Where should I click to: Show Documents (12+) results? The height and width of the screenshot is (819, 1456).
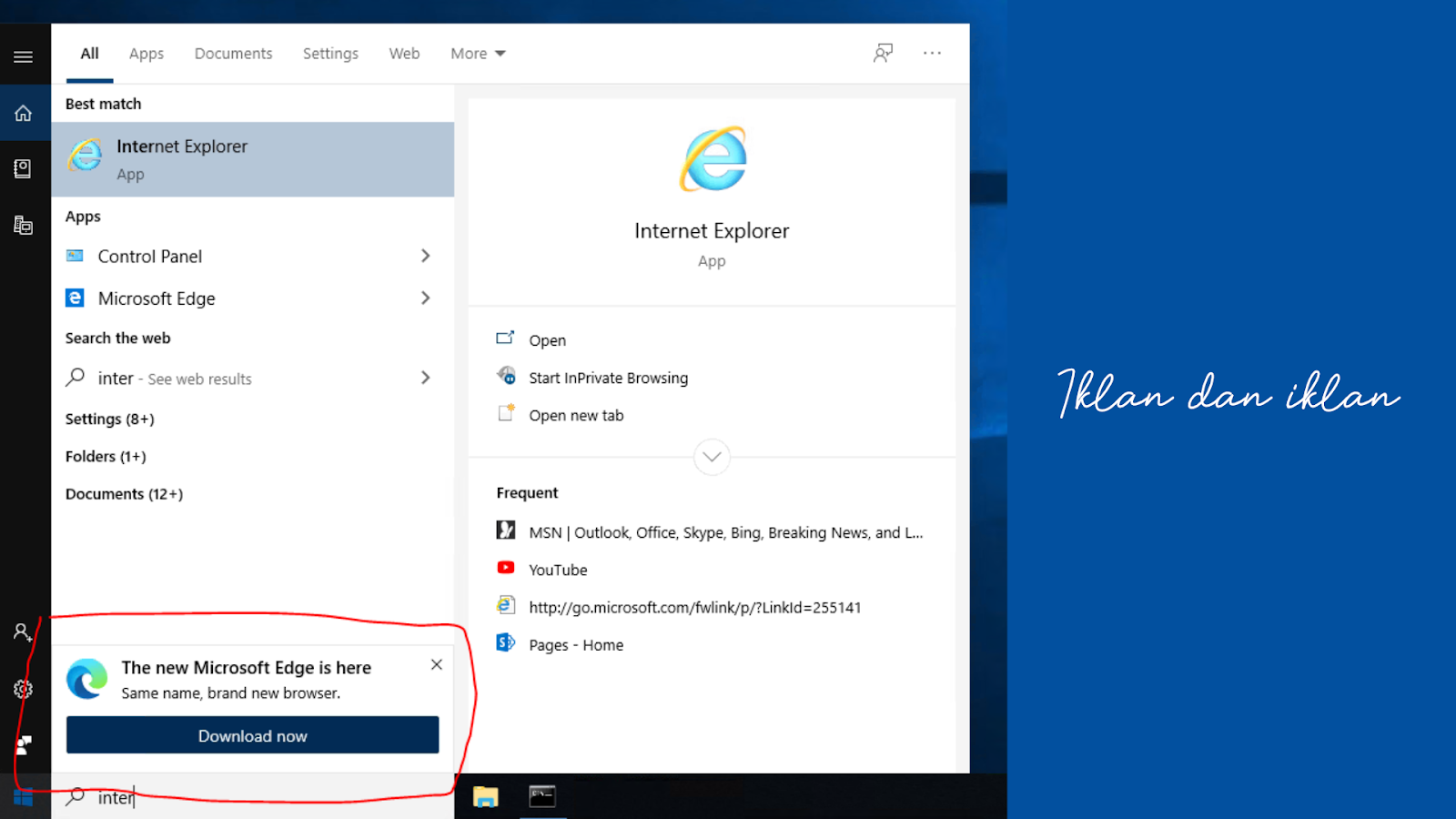[x=124, y=493]
